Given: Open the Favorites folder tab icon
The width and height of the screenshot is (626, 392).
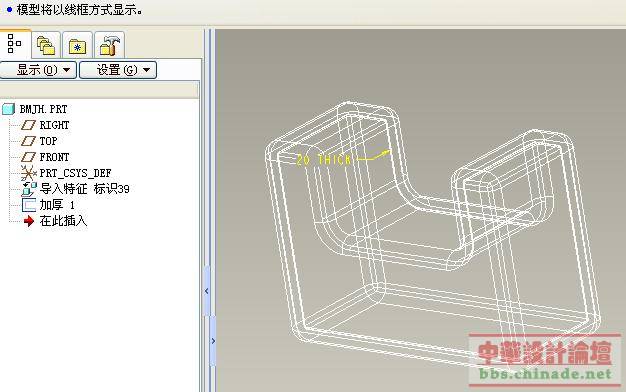Looking at the screenshot, I should tap(77, 46).
